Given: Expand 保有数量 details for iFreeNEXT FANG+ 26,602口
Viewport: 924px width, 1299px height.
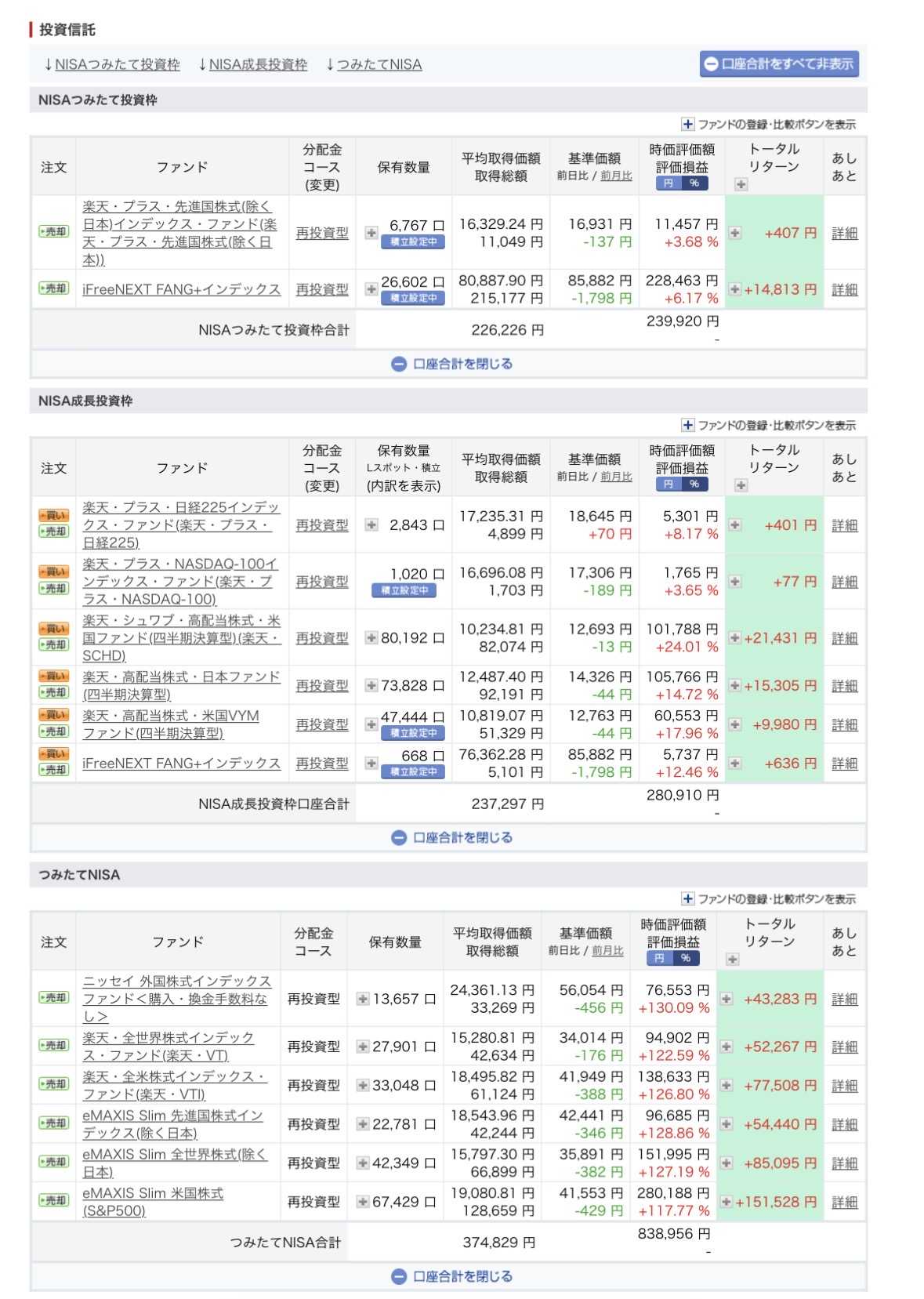Looking at the screenshot, I should pyautogui.click(x=371, y=289).
